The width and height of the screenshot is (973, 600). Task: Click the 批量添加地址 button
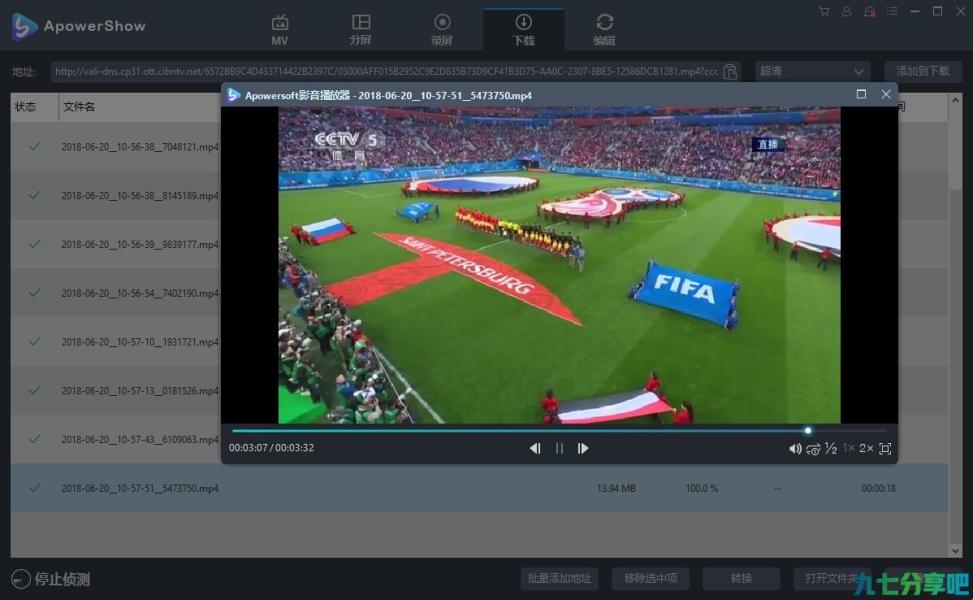(559, 579)
